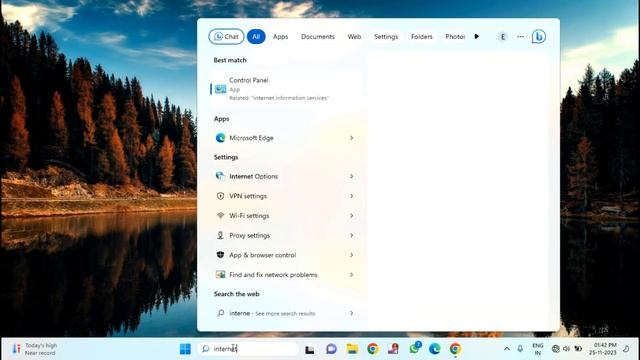Viewport: 640px width, 360px height.
Task: Select the All filter tab
Action: (x=256, y=37)
